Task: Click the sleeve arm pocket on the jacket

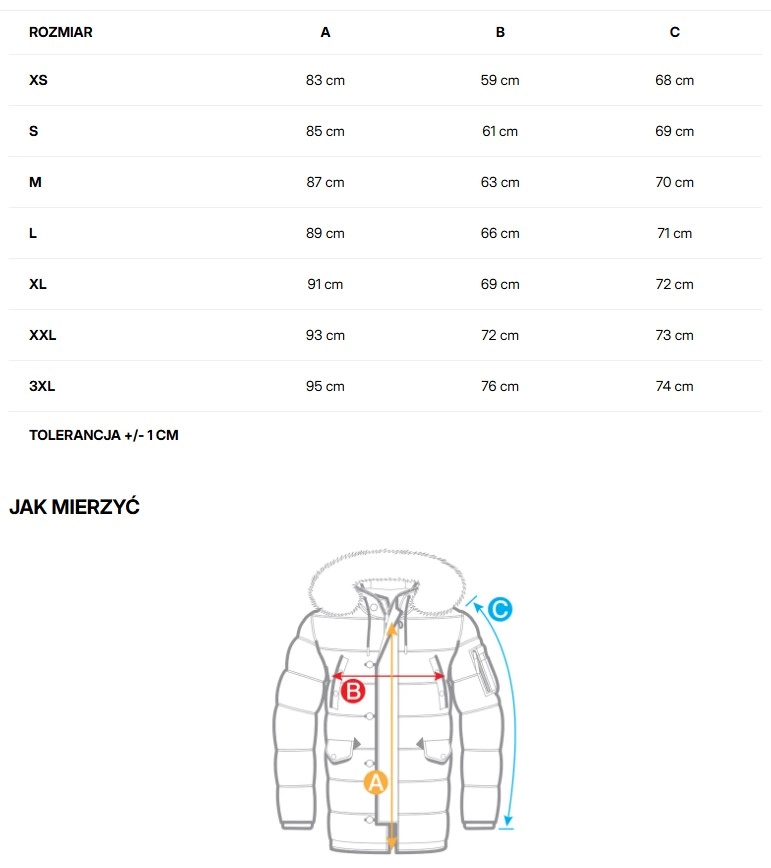Action: (485, 670)
